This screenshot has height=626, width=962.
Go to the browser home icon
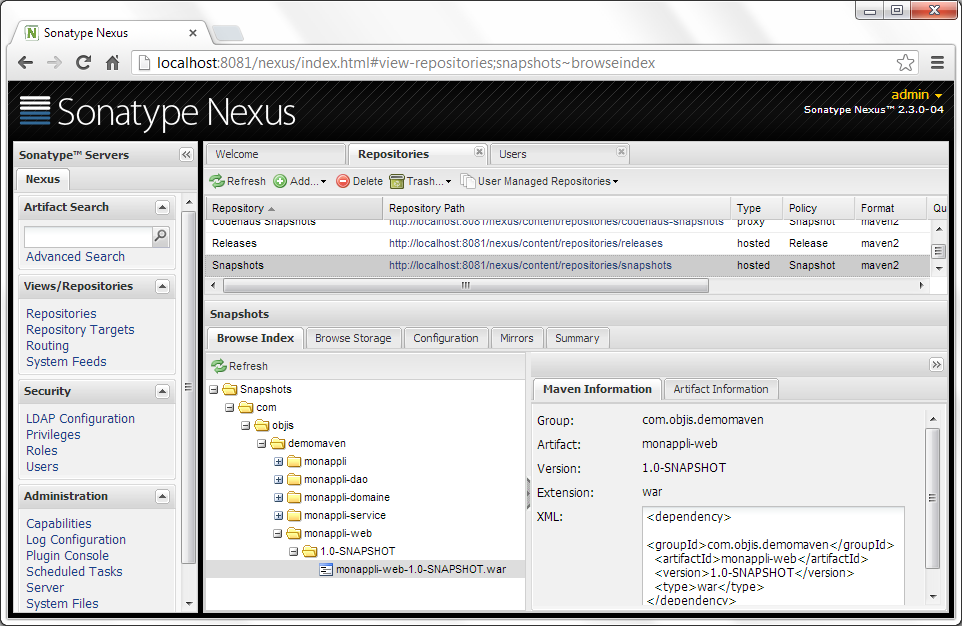(112, 63)
